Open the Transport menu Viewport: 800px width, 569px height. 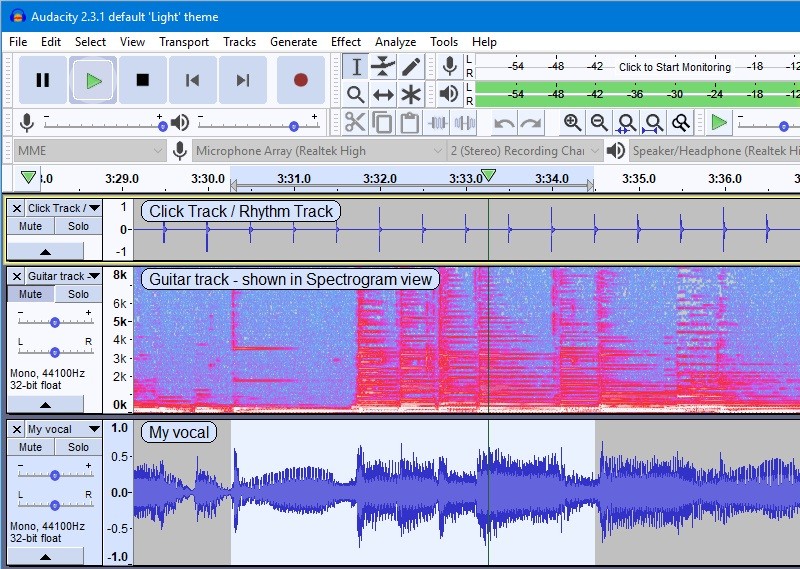[x=184, y=42]
